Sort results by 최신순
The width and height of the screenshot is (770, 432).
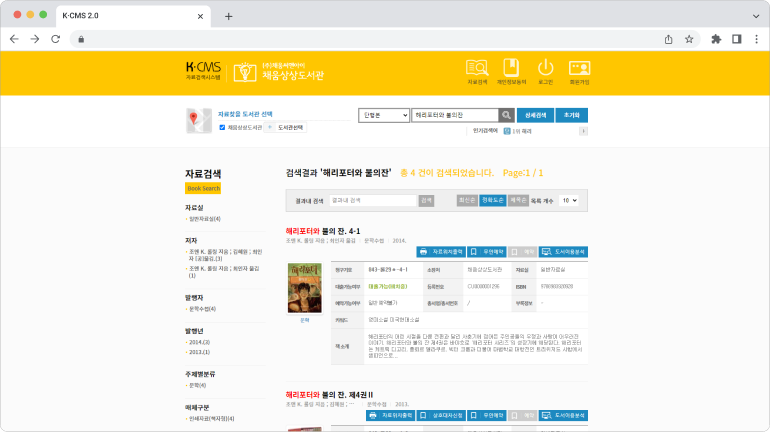coord(467,200)
